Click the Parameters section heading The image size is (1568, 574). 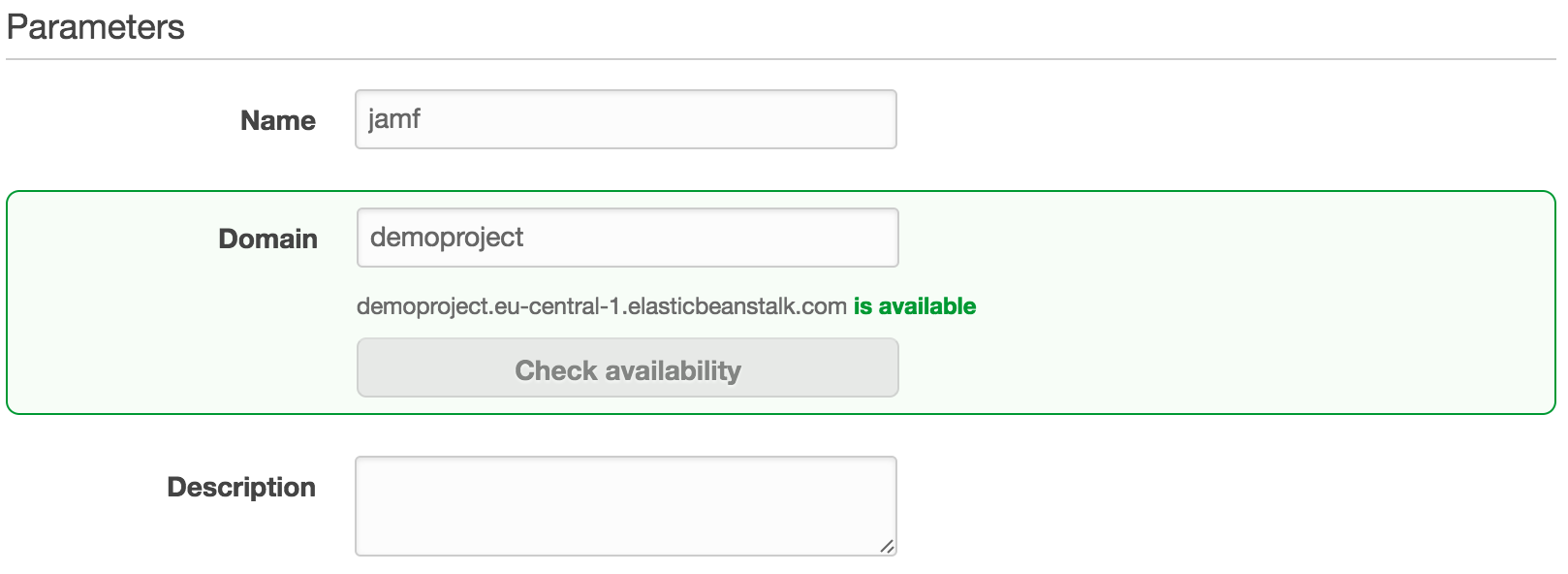click(95, 27)
